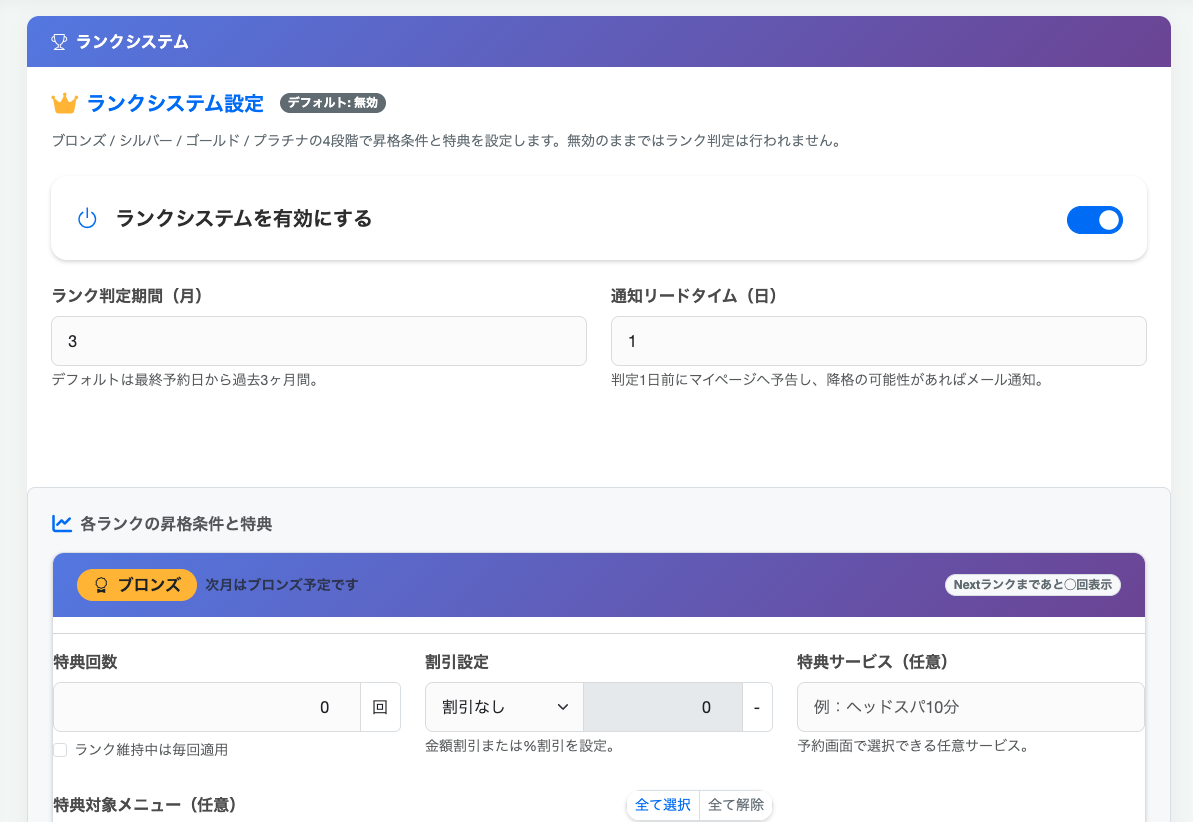
Task: Select the ブロンズ rank badge
Action: pyautogui.click(x=137, y=585)
